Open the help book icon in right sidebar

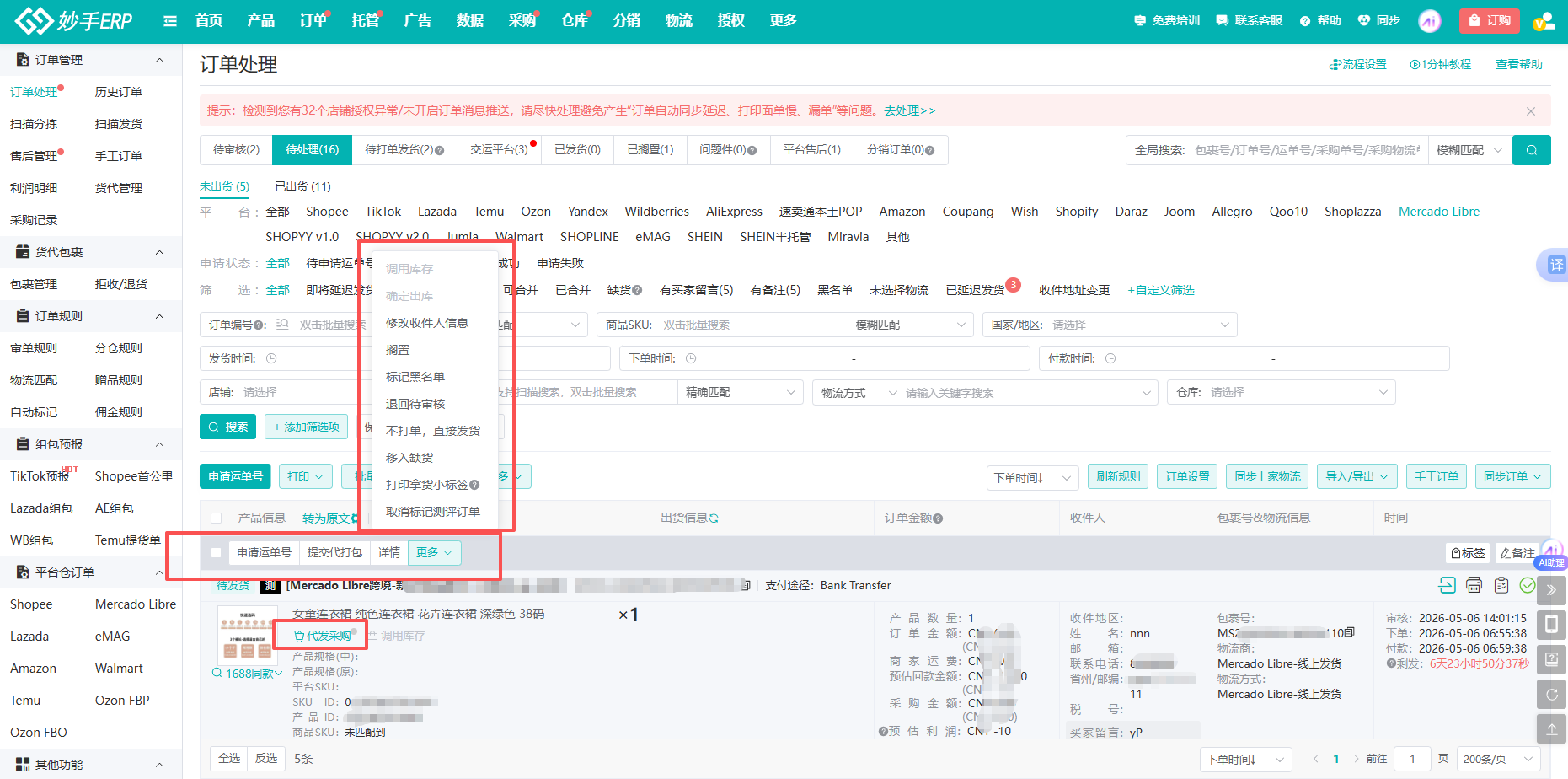(1551, 659)
